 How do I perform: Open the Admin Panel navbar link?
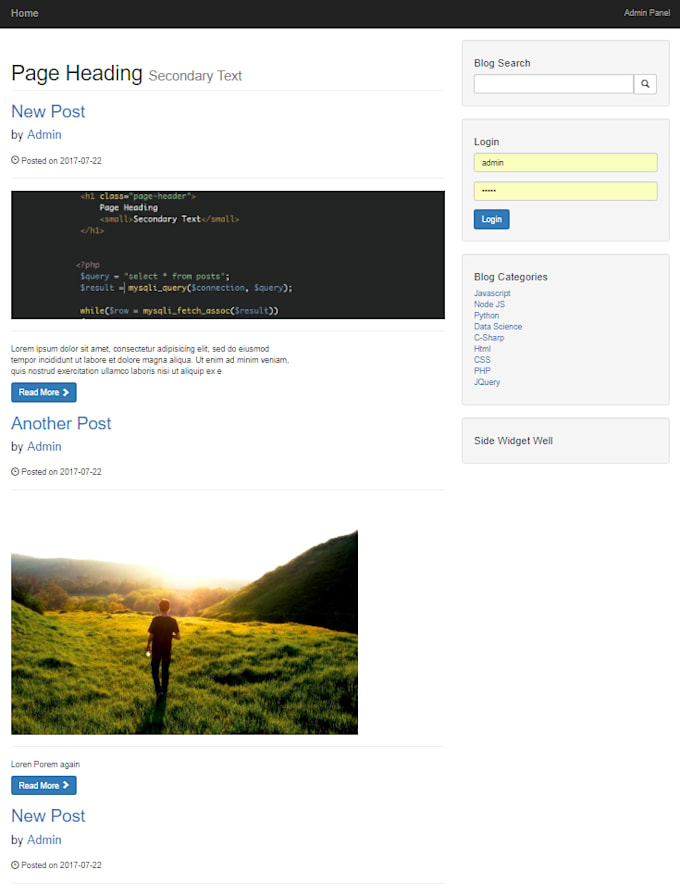pyautogui.click(x=646, y=13)
